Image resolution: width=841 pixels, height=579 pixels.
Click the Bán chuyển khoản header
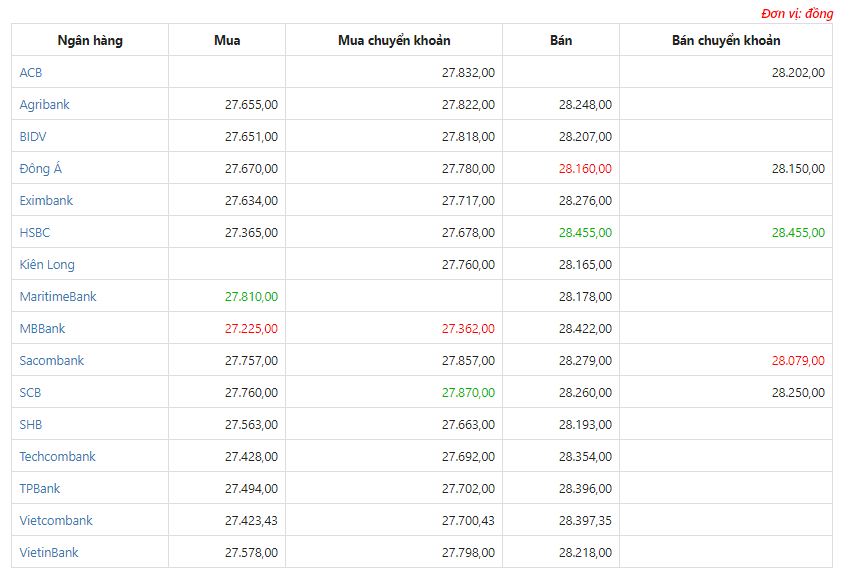click(x=726, y=40)
